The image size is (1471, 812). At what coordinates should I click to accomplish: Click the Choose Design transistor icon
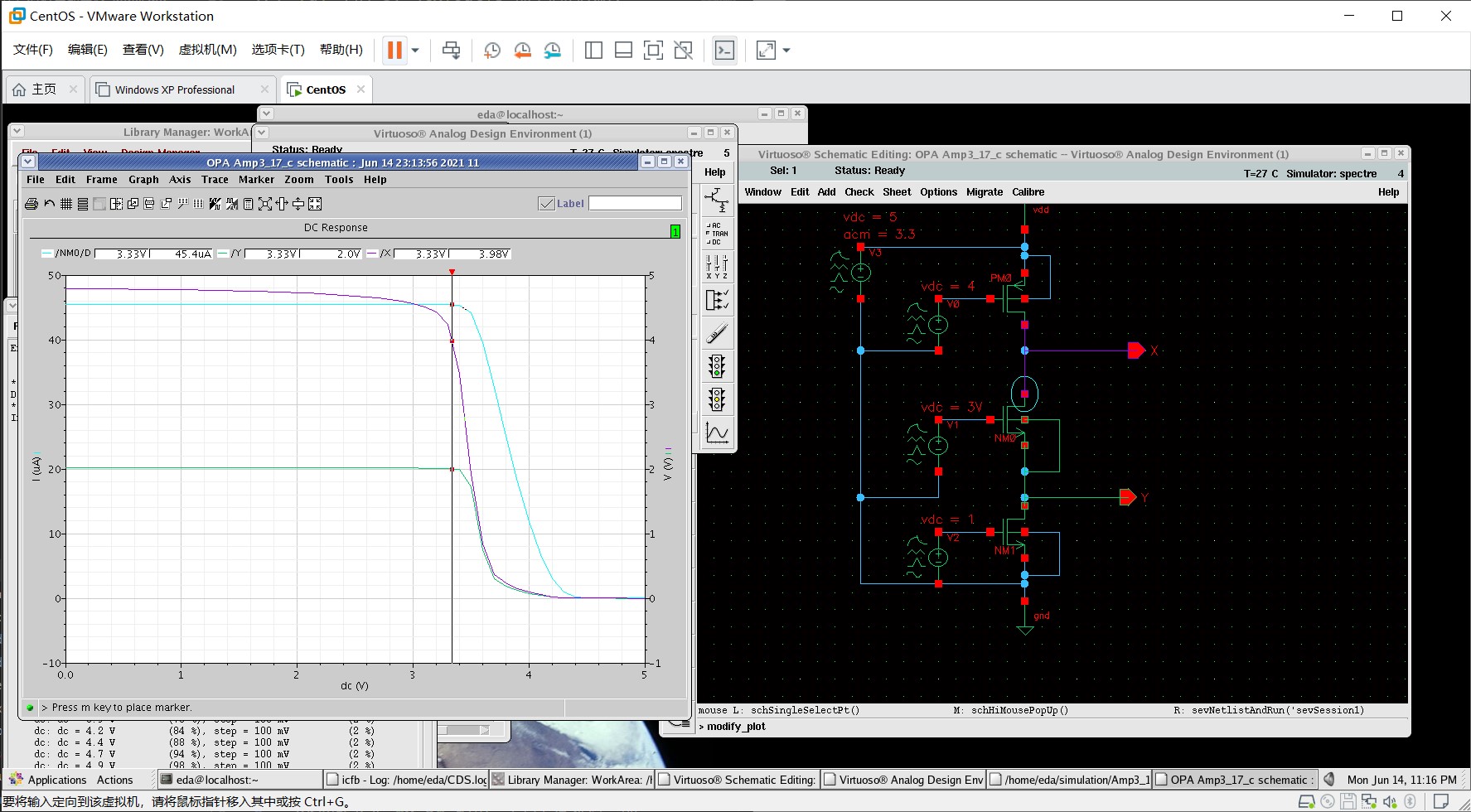[x=717, y=200]
